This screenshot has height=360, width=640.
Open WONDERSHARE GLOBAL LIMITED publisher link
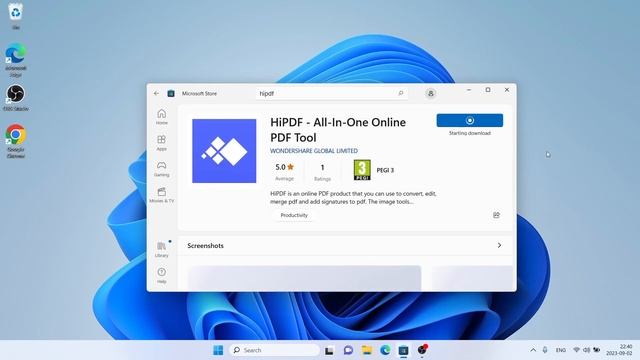(x=314, y=151)
